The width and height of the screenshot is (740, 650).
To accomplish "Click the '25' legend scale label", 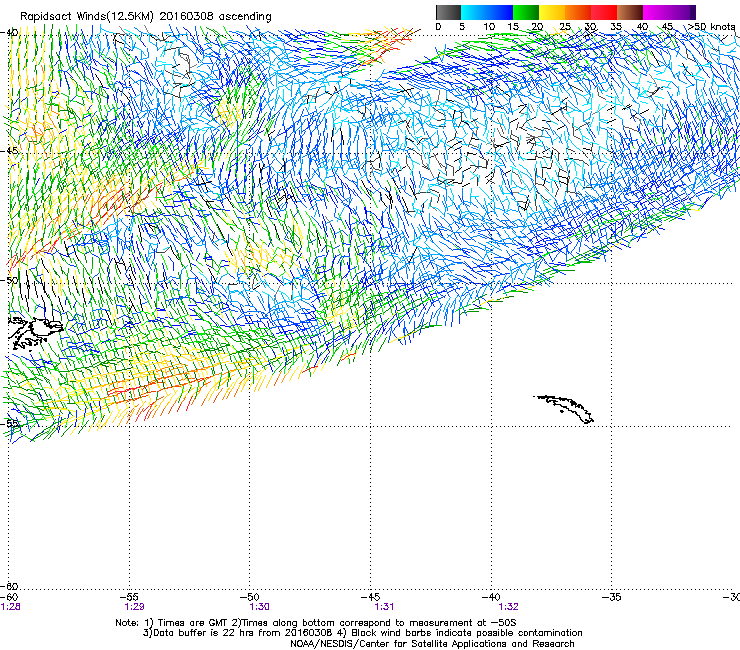I will pyautogui.click(x=565, y=27).
